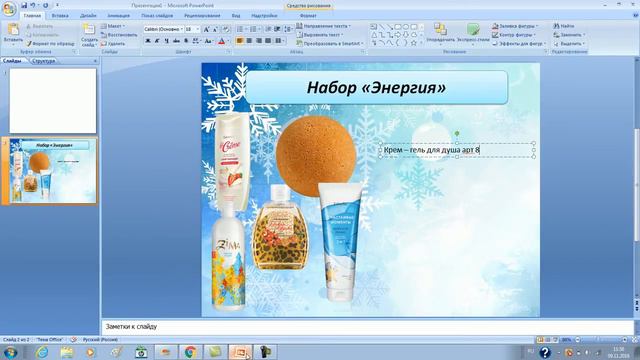640x360 pixels.
Task: Increase list indent level
Action: click(x=277, y=29)
